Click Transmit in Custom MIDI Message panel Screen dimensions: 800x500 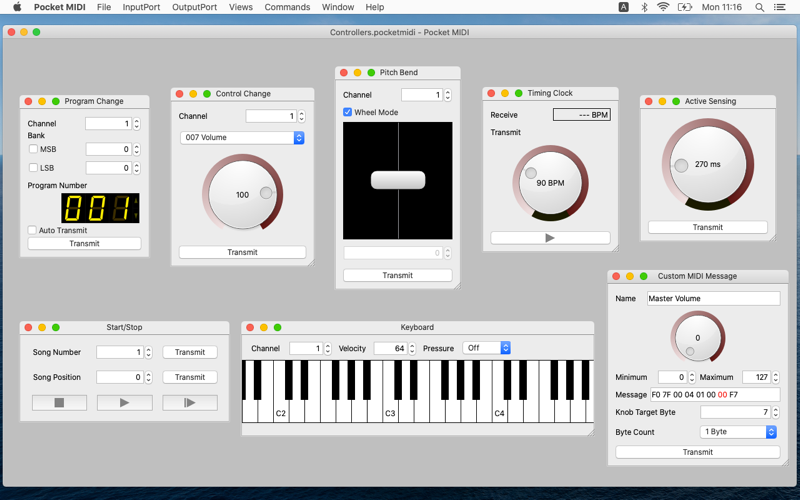point(697,452)
